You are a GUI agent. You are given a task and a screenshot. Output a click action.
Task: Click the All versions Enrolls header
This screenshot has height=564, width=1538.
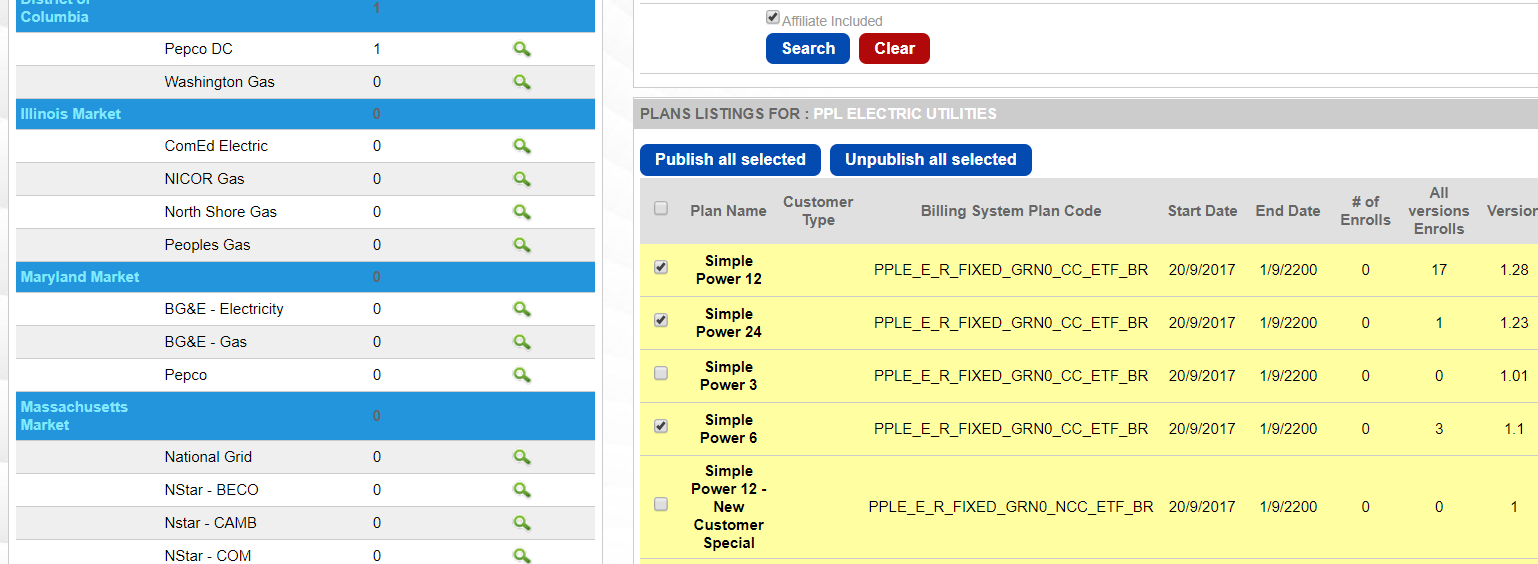pos(1439,211)
